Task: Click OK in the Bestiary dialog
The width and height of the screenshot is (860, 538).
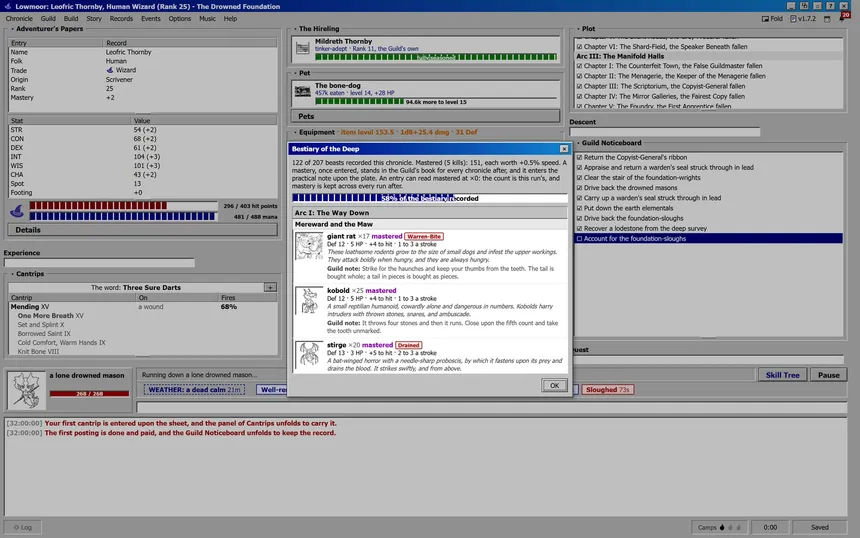Action: [554, 386]
